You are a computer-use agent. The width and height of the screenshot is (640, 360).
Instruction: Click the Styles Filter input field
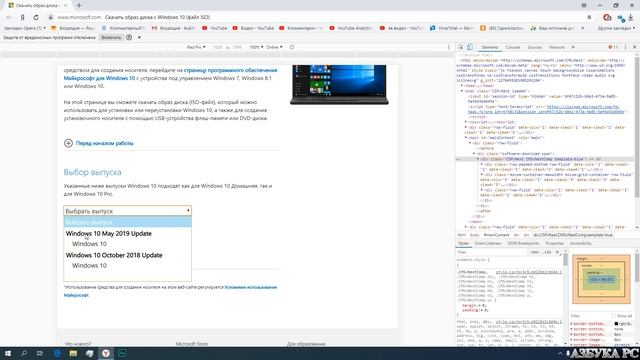point(492,252)
